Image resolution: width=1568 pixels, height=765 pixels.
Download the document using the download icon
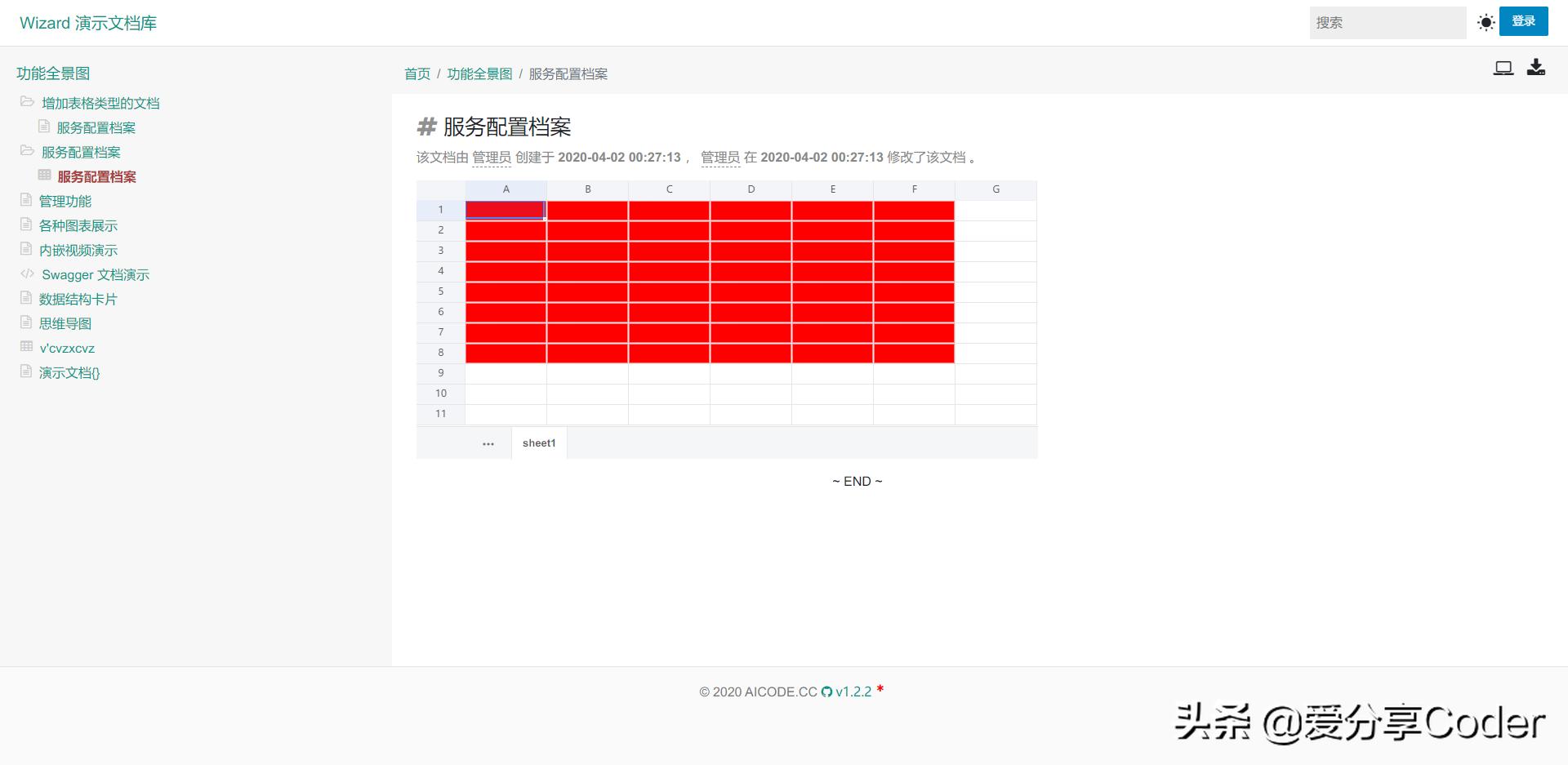point(1536,68)
